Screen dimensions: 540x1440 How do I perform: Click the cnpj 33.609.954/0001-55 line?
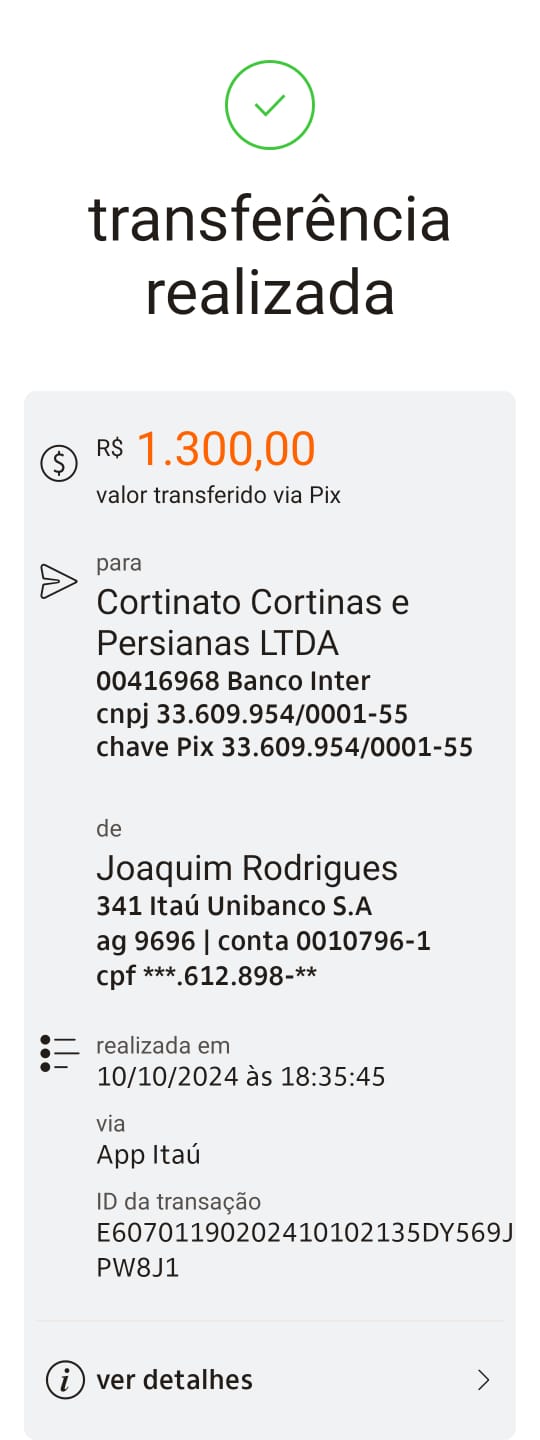tap(252, 714)
